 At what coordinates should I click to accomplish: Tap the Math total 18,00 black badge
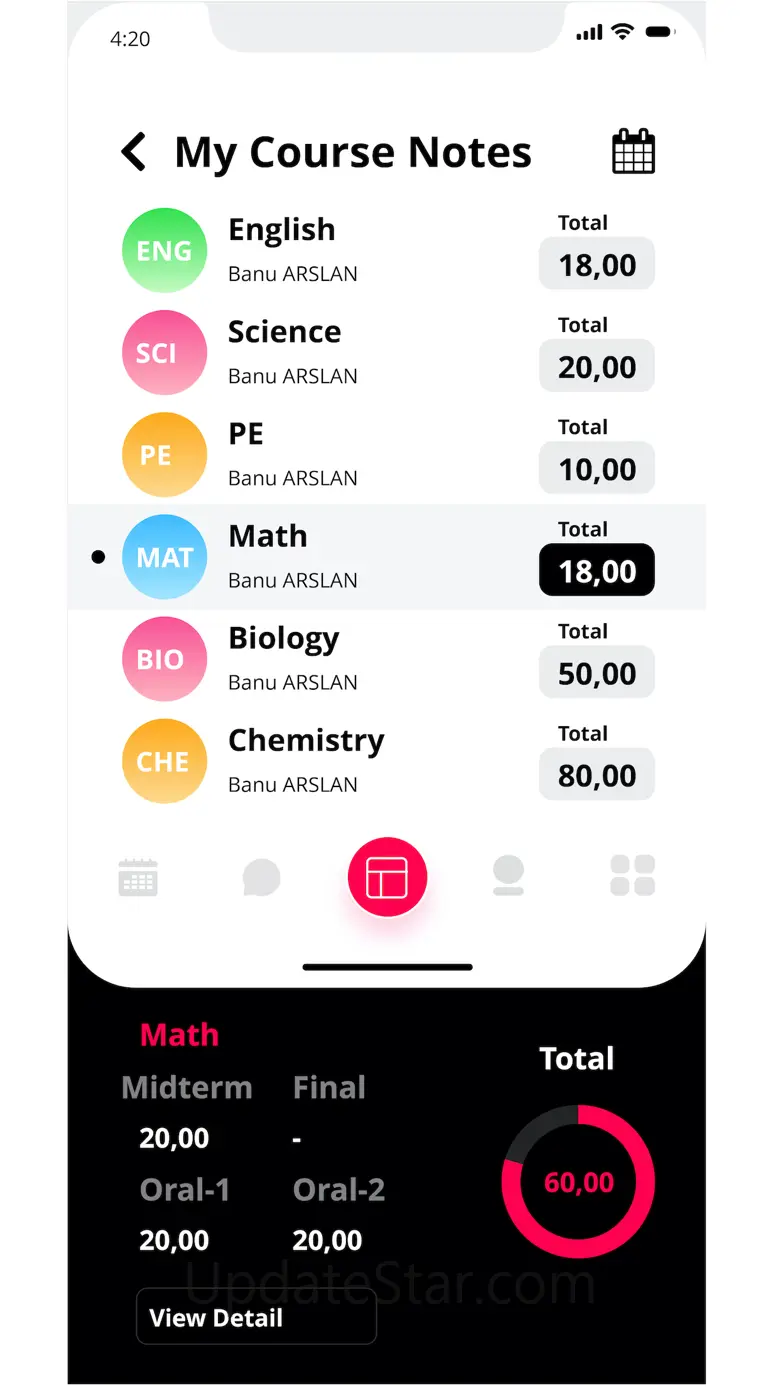(x=597, y=571)
